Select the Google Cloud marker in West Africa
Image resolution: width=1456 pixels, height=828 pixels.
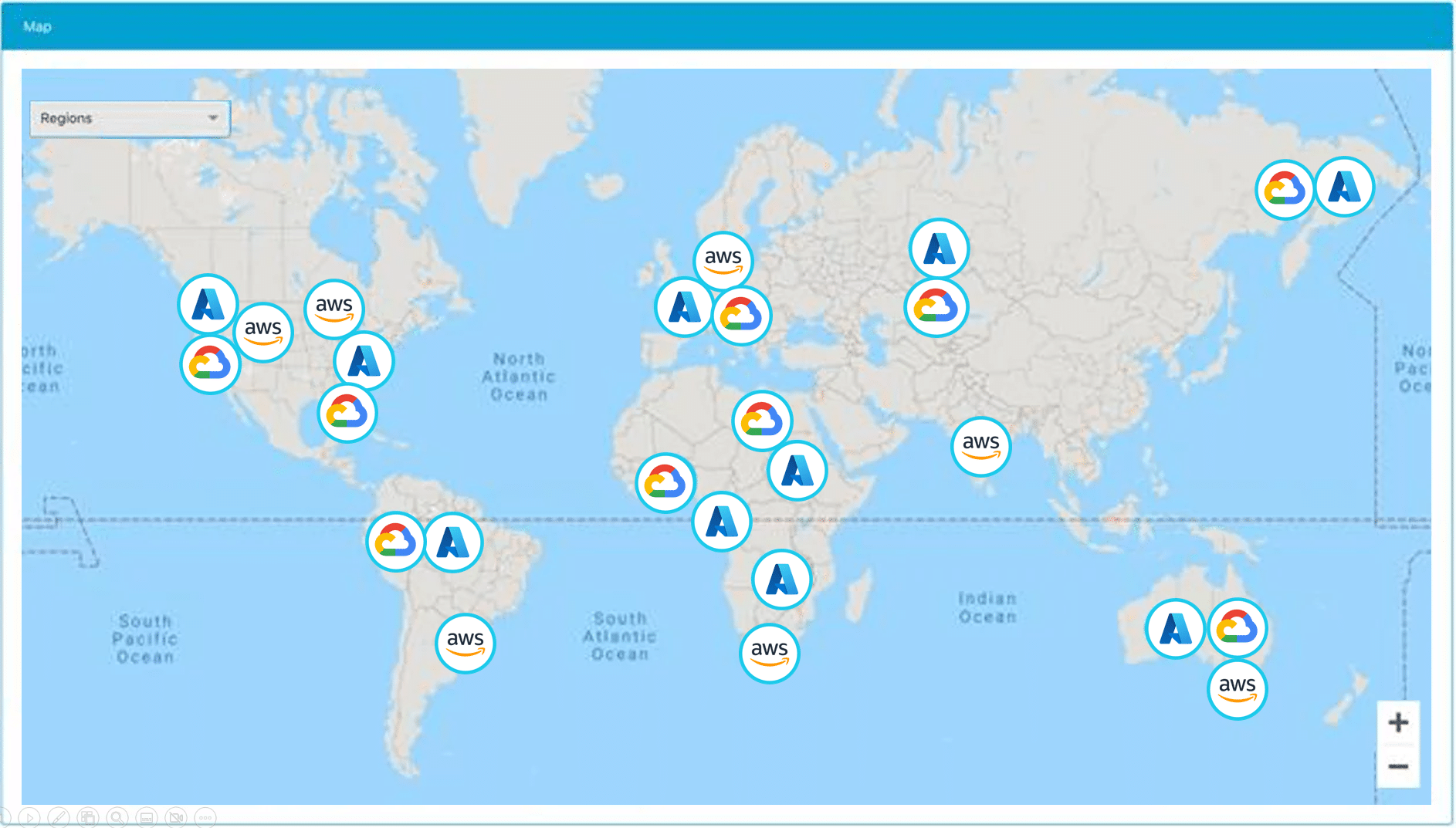click(665, 483)
